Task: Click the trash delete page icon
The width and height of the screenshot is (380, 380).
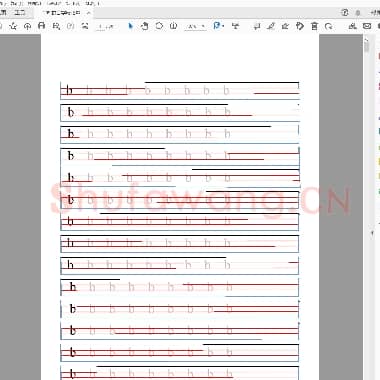Action: pos(314,26)
